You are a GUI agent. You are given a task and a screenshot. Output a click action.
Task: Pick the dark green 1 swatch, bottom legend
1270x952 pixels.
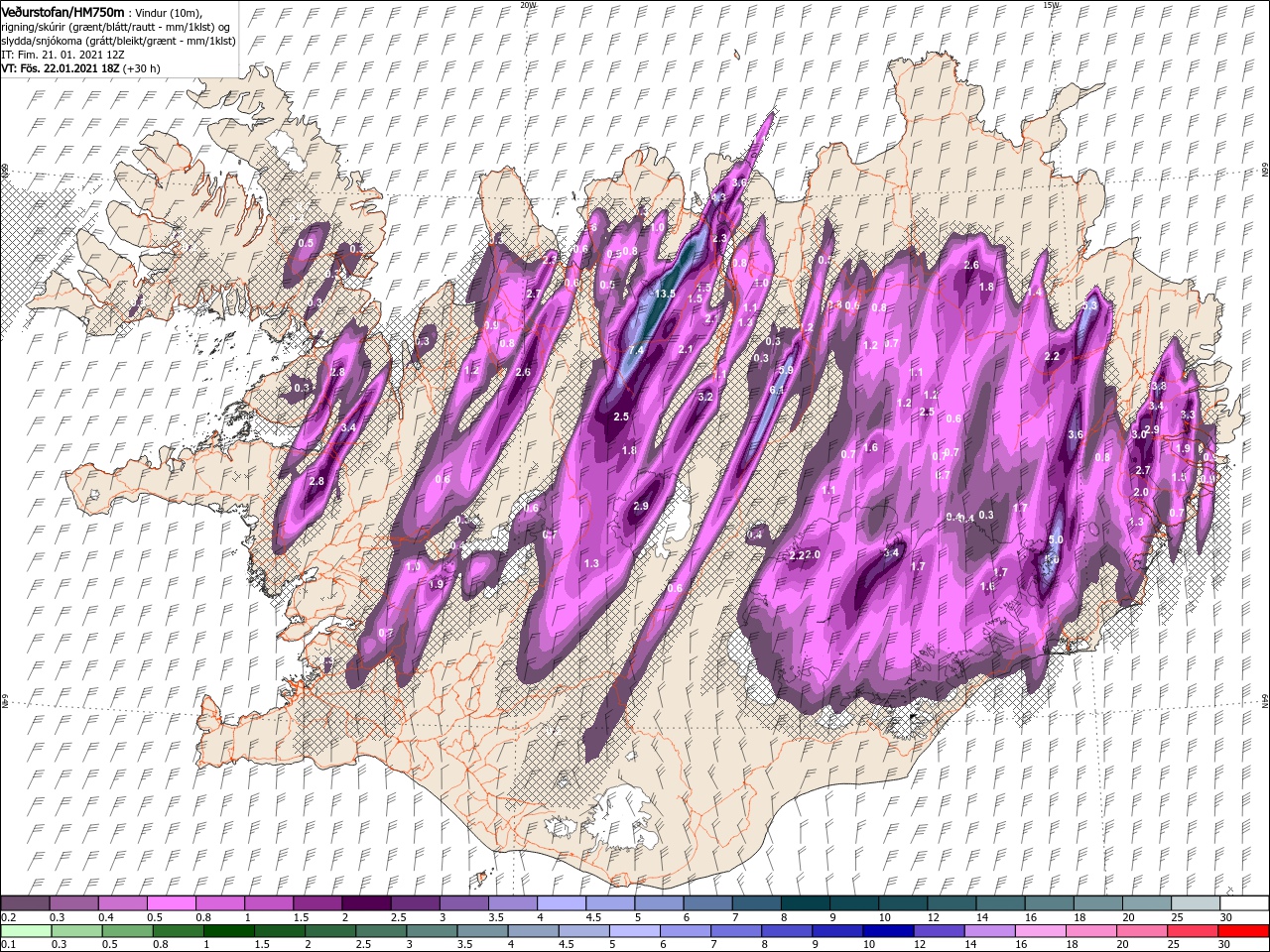pyautogui.click(x=230, y=930)
